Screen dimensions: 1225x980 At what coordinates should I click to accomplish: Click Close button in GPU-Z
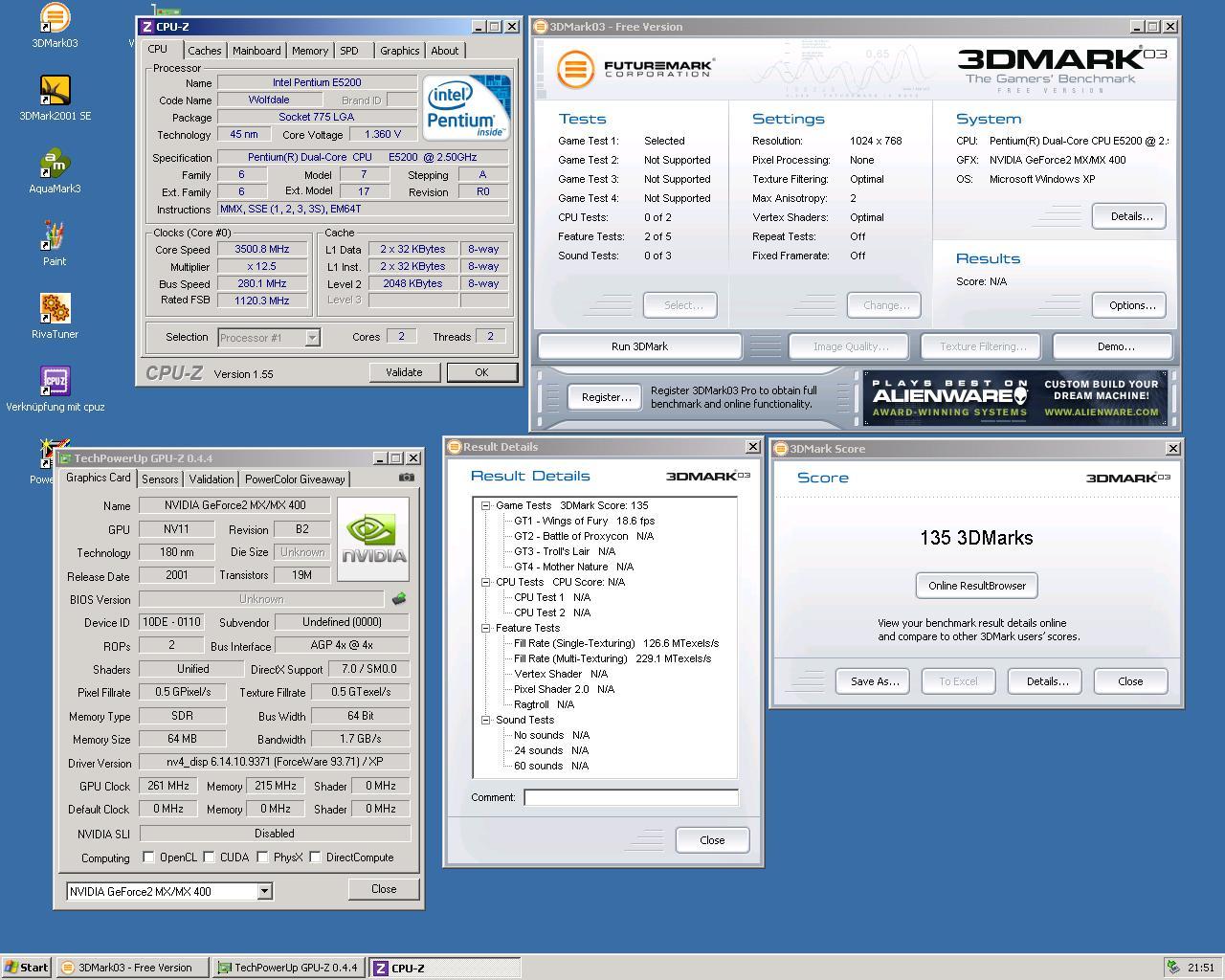coord(384,889)
